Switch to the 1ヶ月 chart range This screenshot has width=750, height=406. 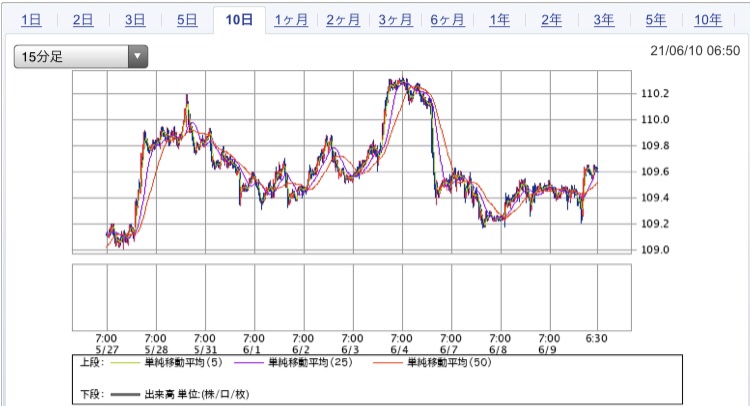coord(291,20)
